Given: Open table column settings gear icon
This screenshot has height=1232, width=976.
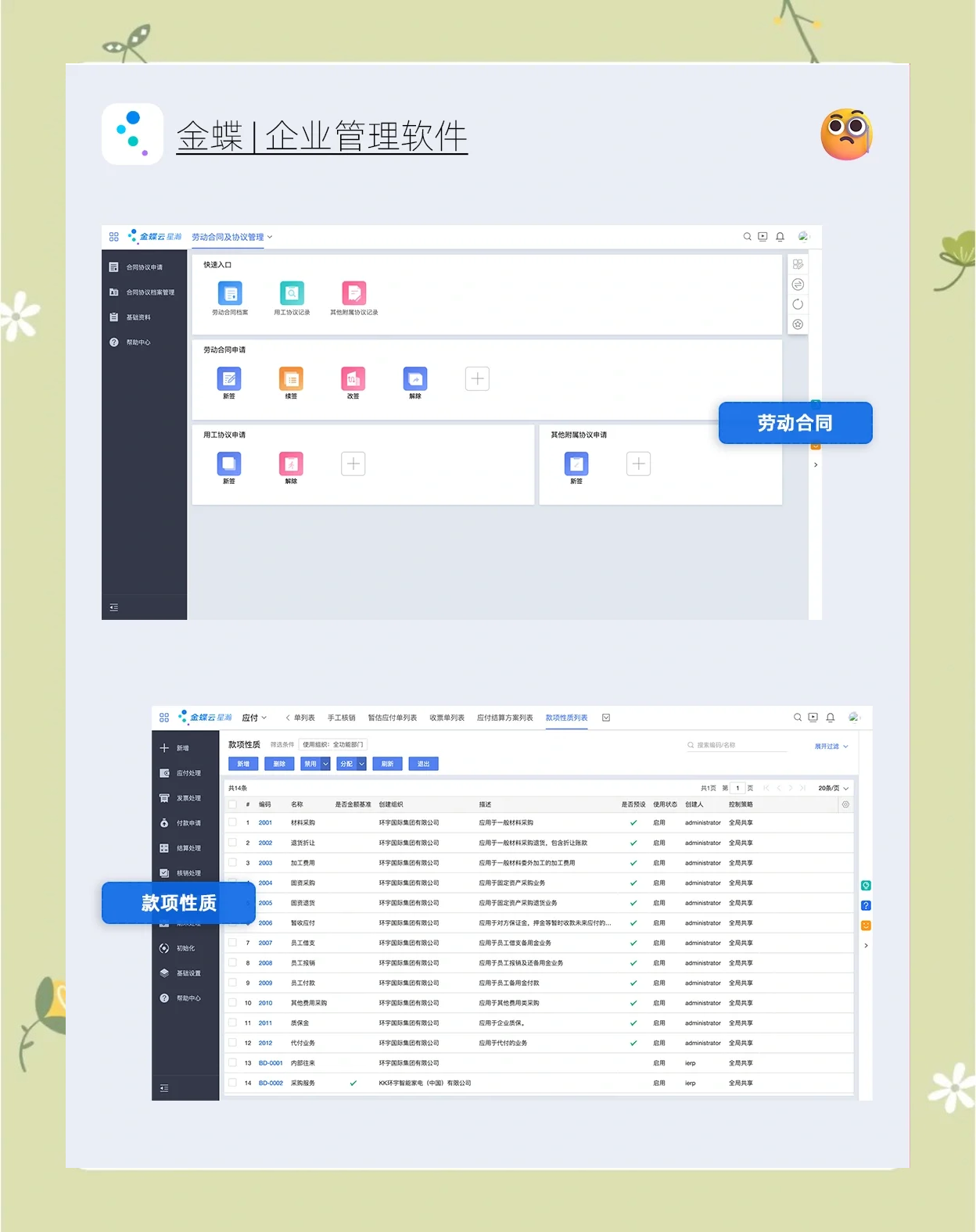Looking at the screenshot, I should point(845,804).
